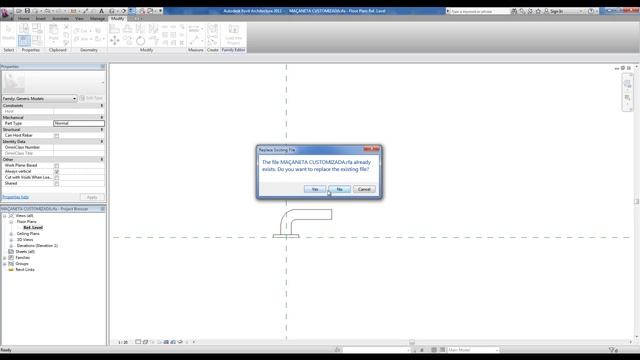The image size is (640, 360).
Task: Click the Create Group icon in Create panel
Action: tap(212, 29)
